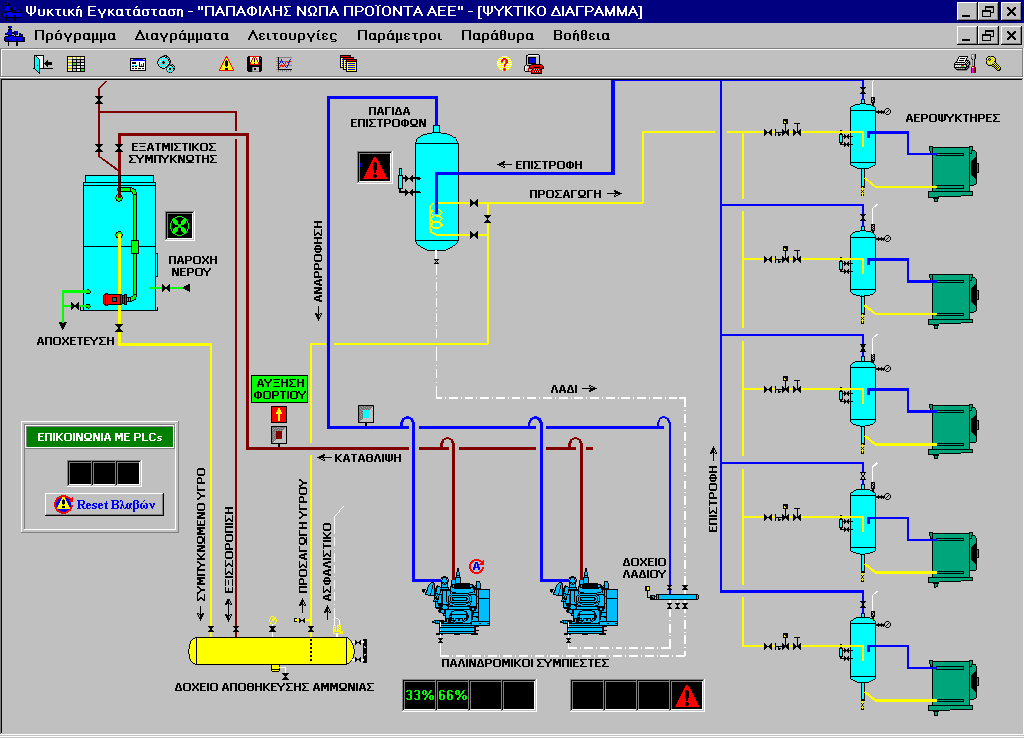Expand the Λειτουργίες menu
The image size is (1024, 738).
(292, 35)
